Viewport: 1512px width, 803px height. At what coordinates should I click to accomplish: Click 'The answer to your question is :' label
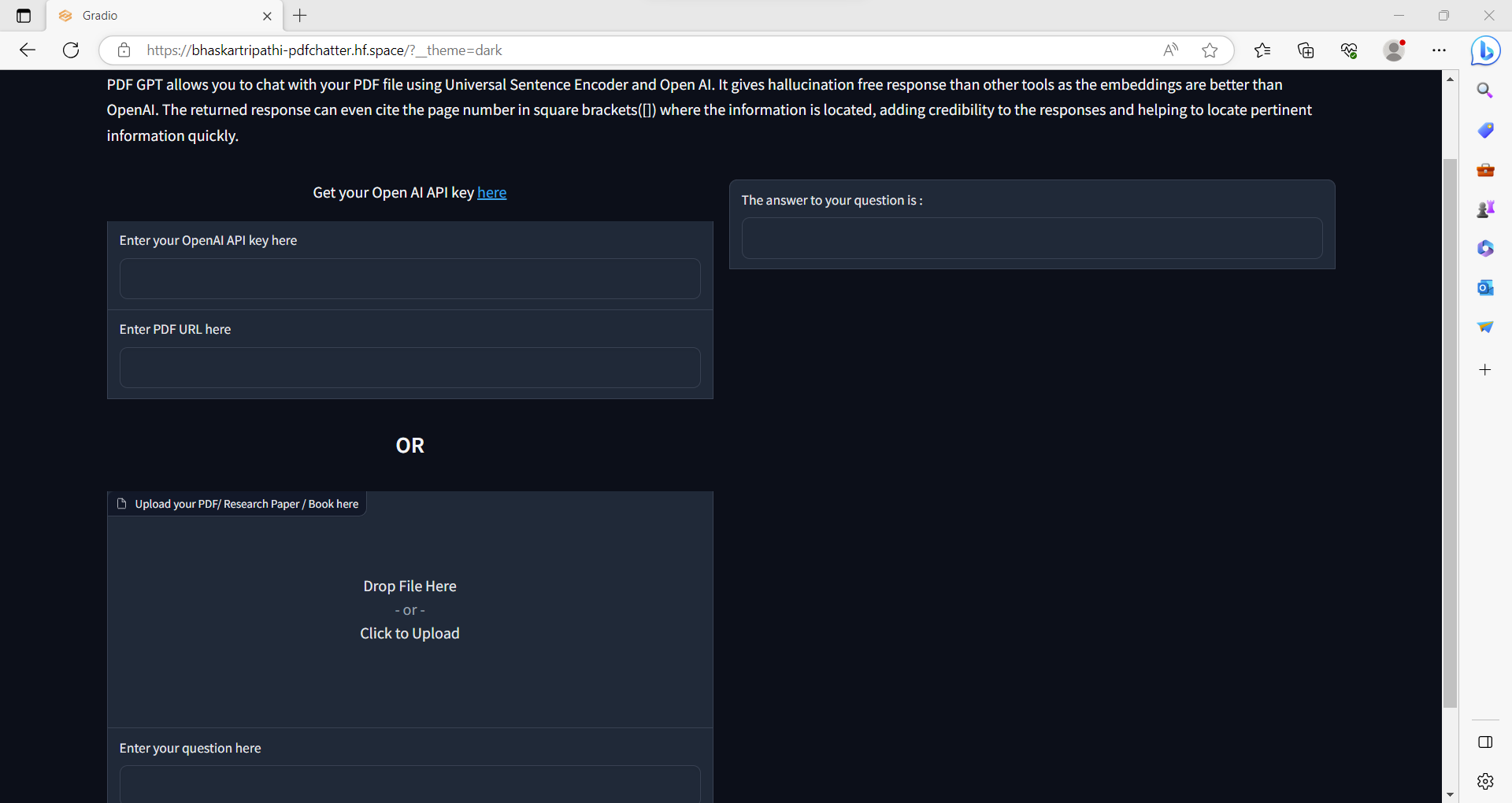[832, 201]
